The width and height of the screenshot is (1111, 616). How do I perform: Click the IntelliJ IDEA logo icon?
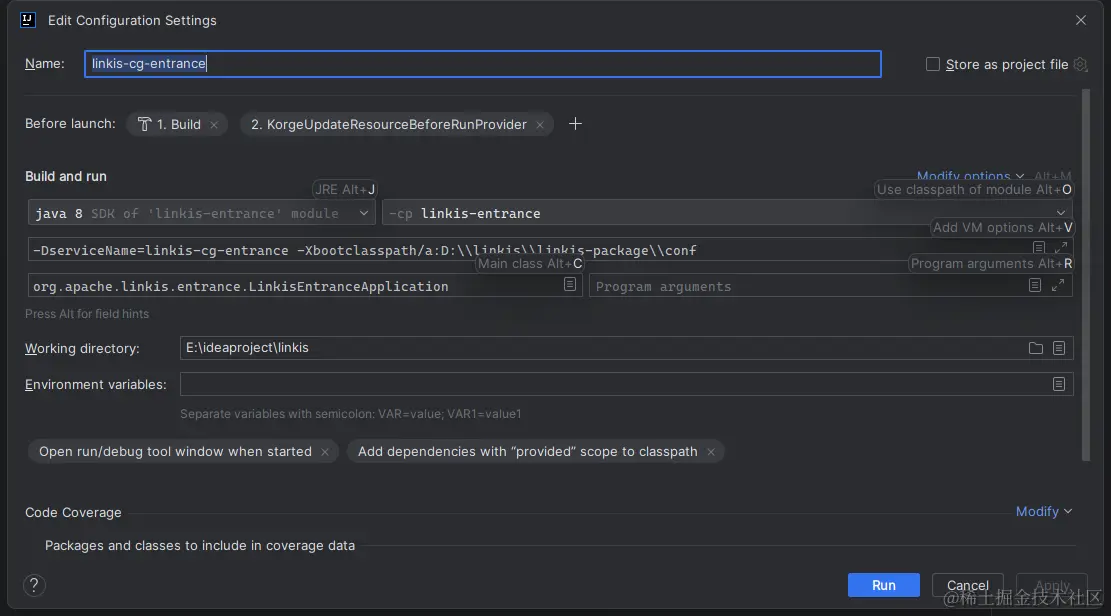(28, 20)
